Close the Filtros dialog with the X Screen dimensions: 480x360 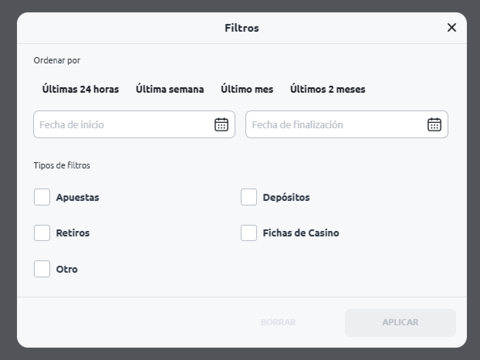tap(452, 27)
